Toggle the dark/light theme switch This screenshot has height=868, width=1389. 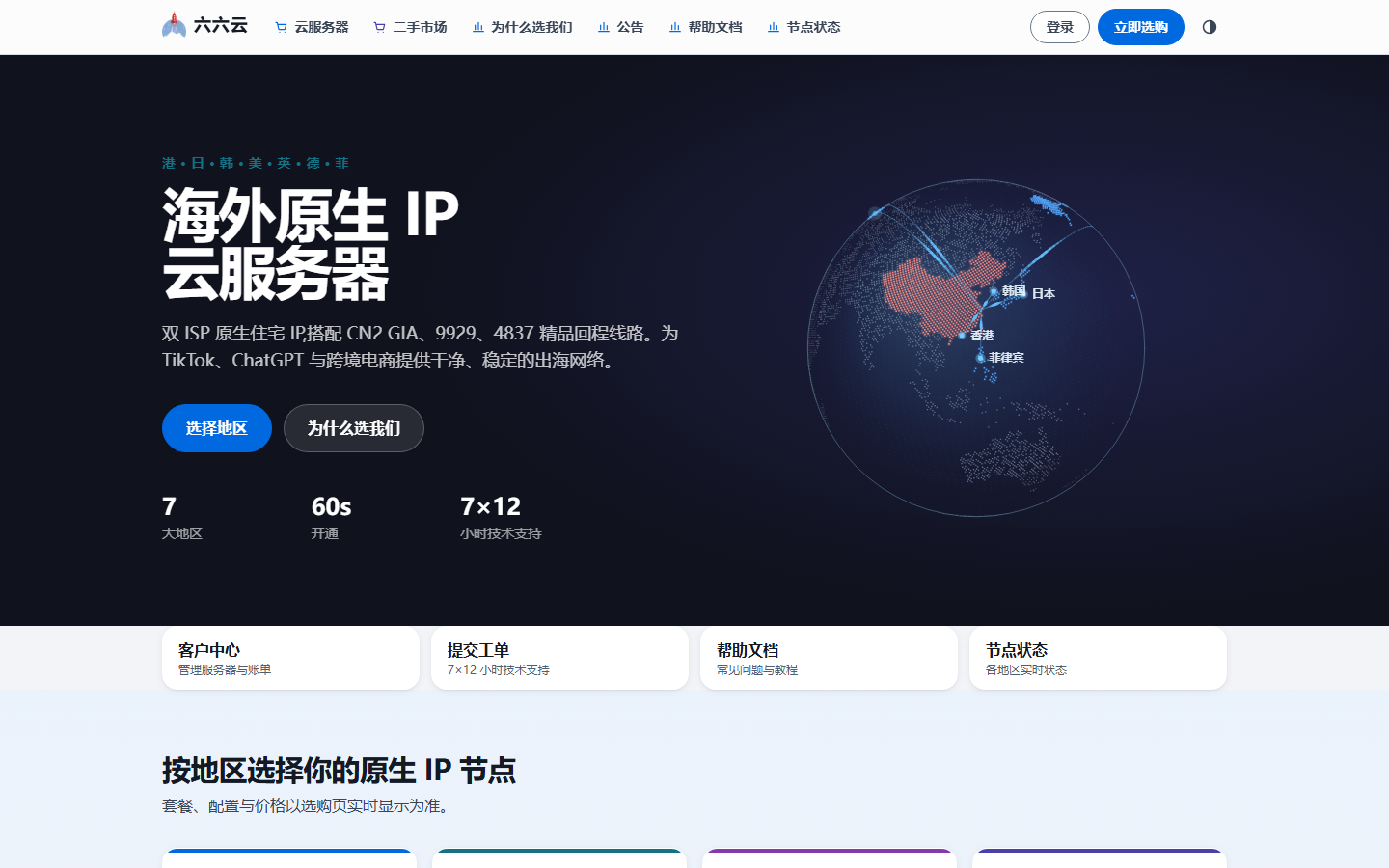pyautogui.click(x=1210, y=27)
